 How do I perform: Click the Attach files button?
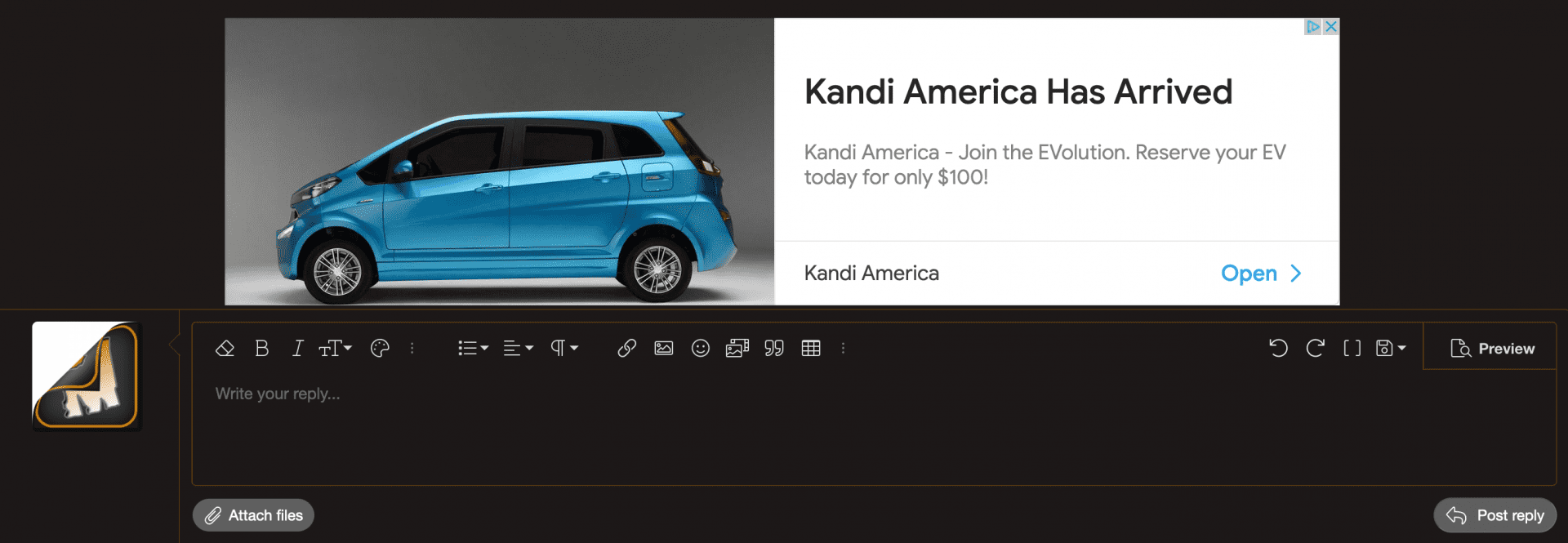253,515
